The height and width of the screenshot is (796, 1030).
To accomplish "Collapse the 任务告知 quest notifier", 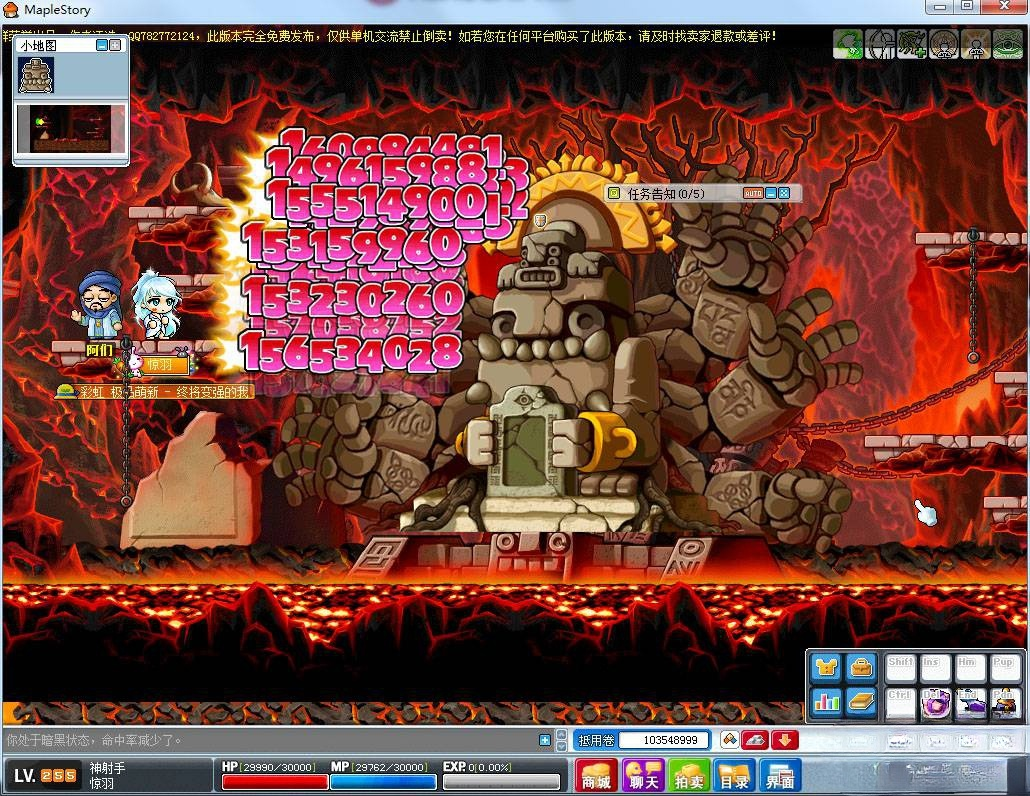I will point(771,193).
